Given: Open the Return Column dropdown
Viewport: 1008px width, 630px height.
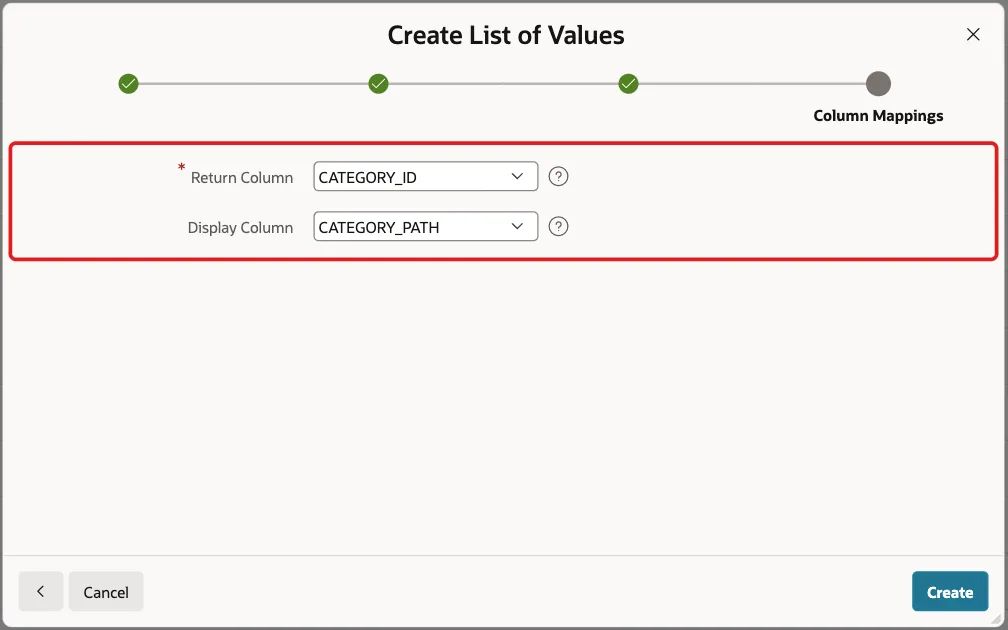Looking at the screenshot, I should pos(426,176).
